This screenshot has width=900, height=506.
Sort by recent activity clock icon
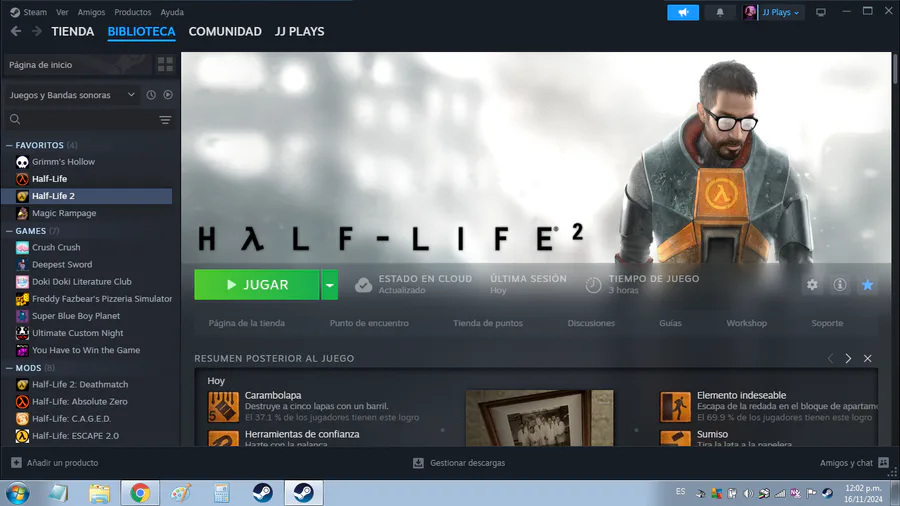151,95
